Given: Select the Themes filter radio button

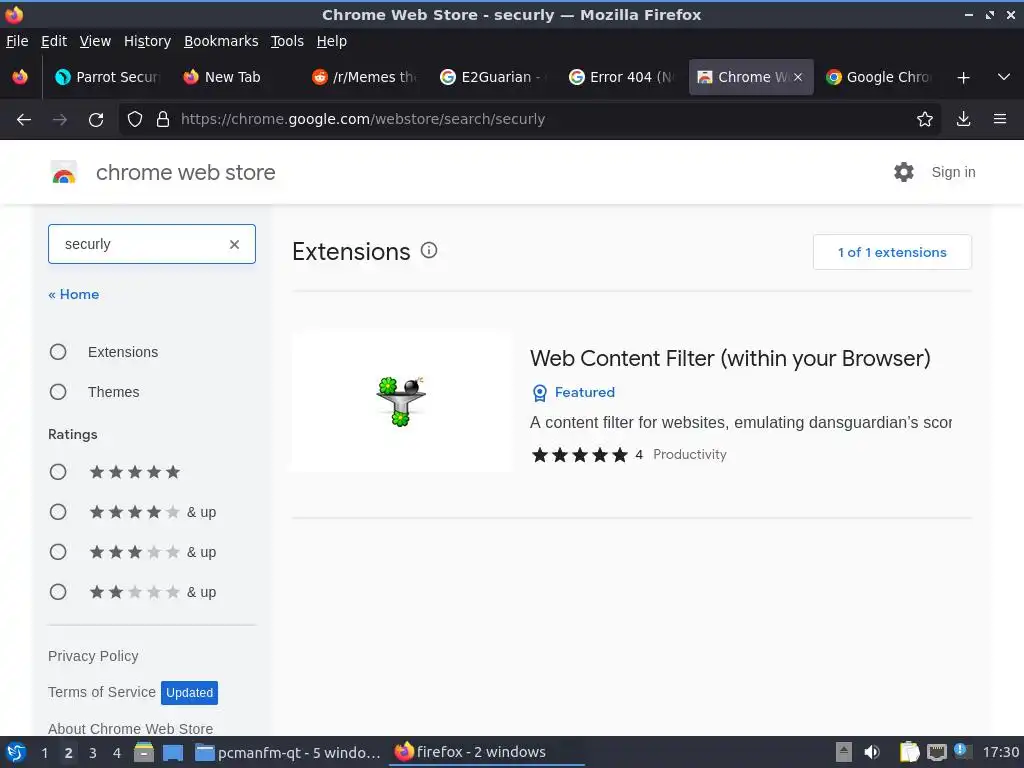Looking at the screenshot, I should tap(58, 392).
